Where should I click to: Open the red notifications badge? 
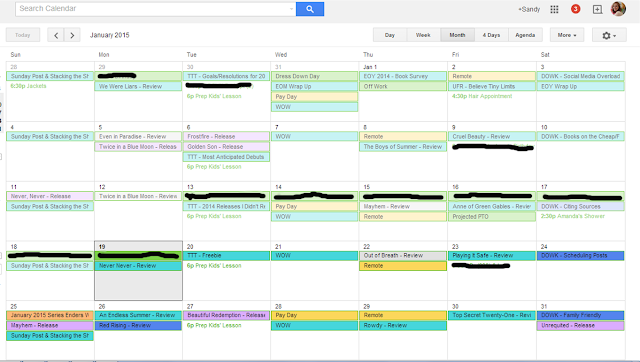click(576, 9)
